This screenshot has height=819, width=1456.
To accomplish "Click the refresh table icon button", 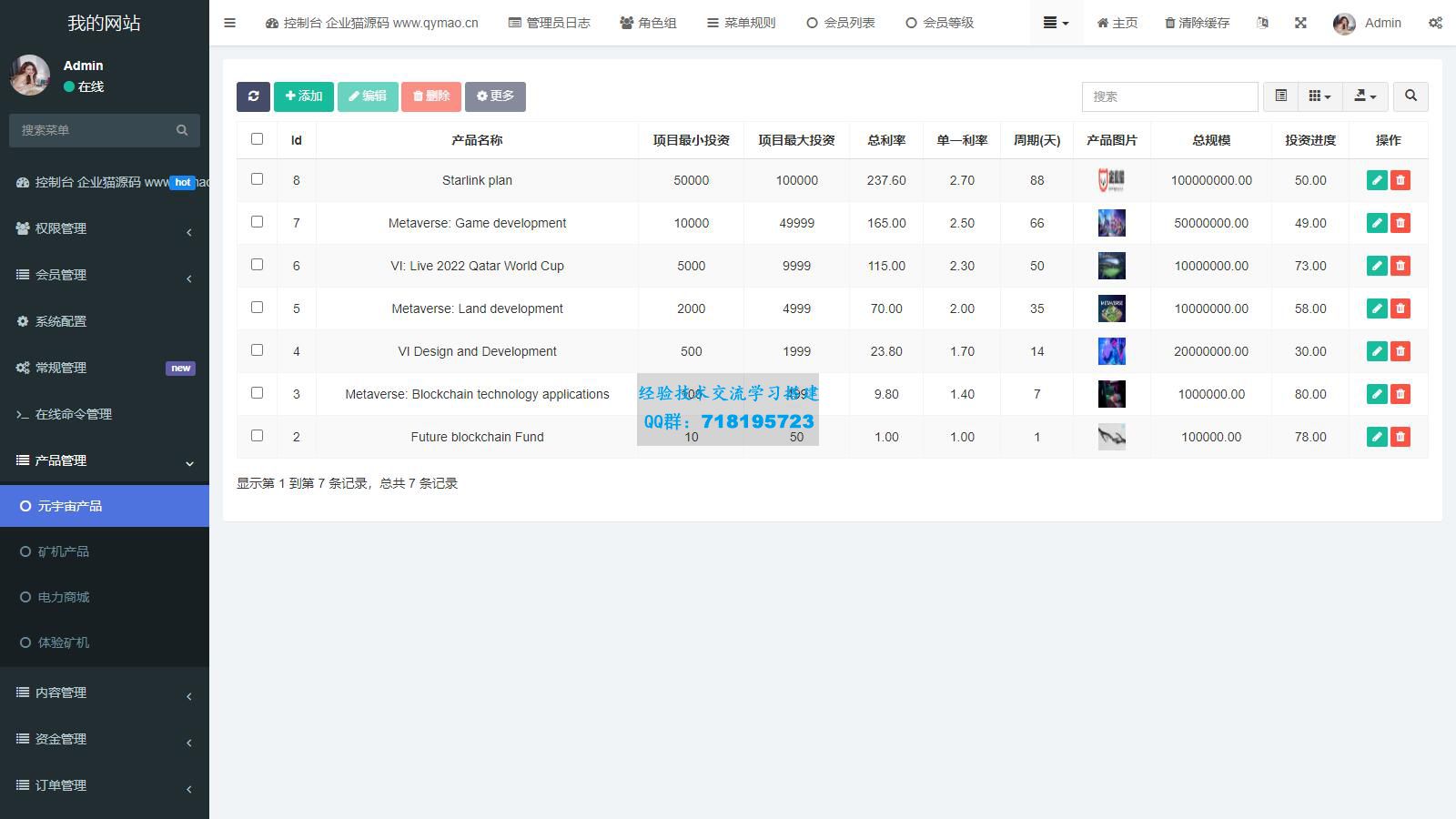I will tap(253, 96).
